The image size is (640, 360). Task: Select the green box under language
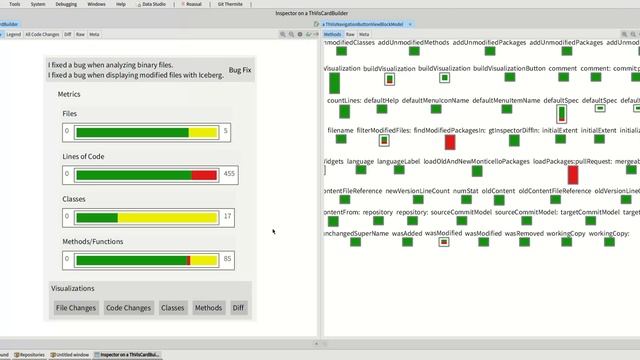pos(361,169)
